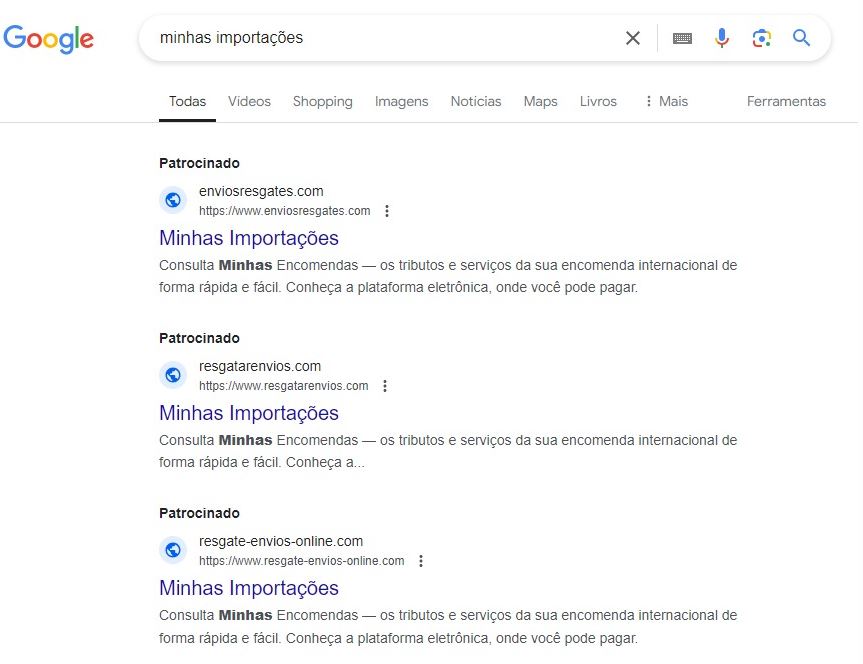Image resolution: width=863 pixels, height=664 pixels.
Task: Open the first Minhas Importações result link
Action: tap(248, 238)
